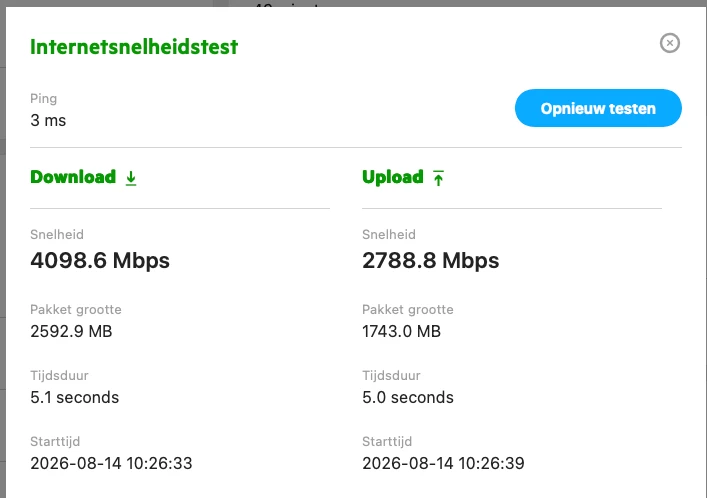Click the Pakket grootte label under Upload
Screen dimensions: 707x498
408,309
